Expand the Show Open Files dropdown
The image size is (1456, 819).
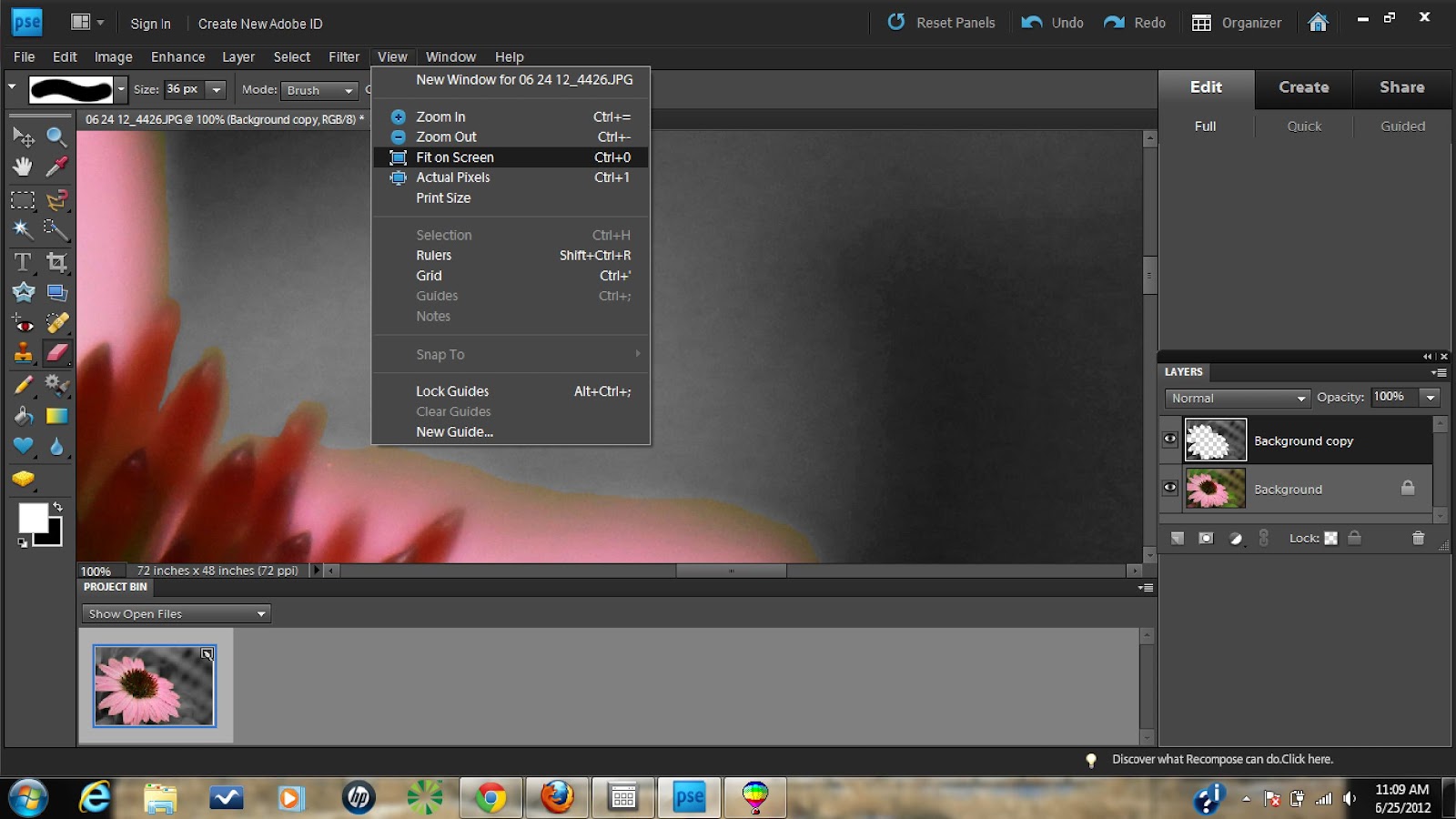click(x=175, y=613)
